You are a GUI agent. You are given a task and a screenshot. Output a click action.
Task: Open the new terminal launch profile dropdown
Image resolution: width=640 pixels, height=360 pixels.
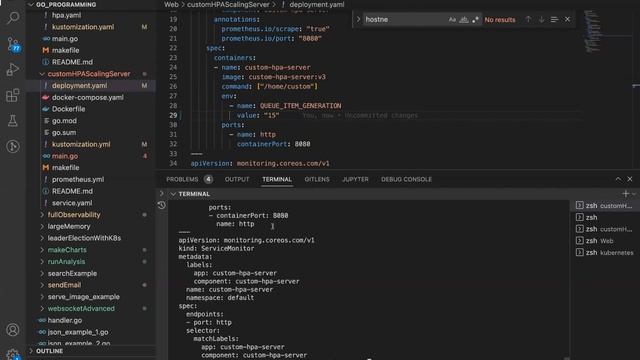[x=634, y=194]
